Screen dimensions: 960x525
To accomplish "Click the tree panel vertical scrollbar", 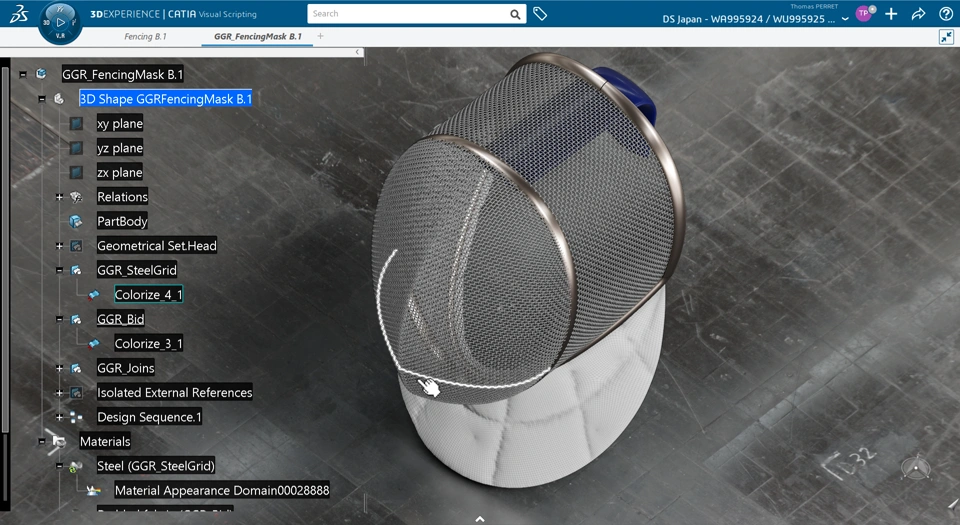I will 6,248.
